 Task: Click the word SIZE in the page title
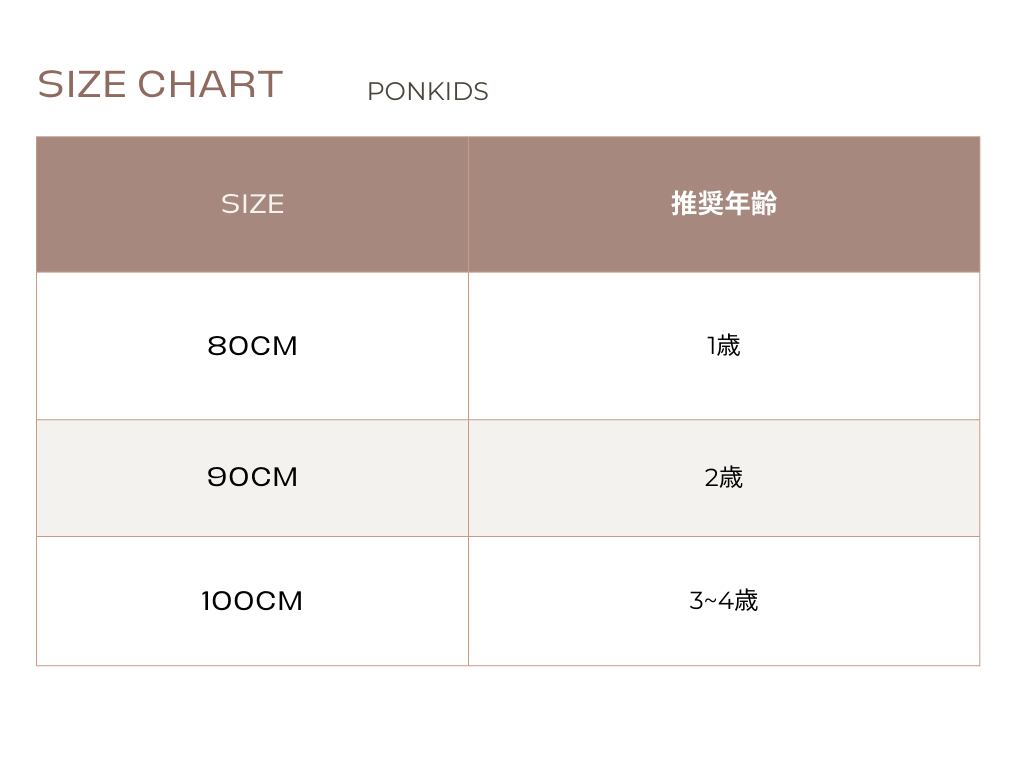coord(83,84)
